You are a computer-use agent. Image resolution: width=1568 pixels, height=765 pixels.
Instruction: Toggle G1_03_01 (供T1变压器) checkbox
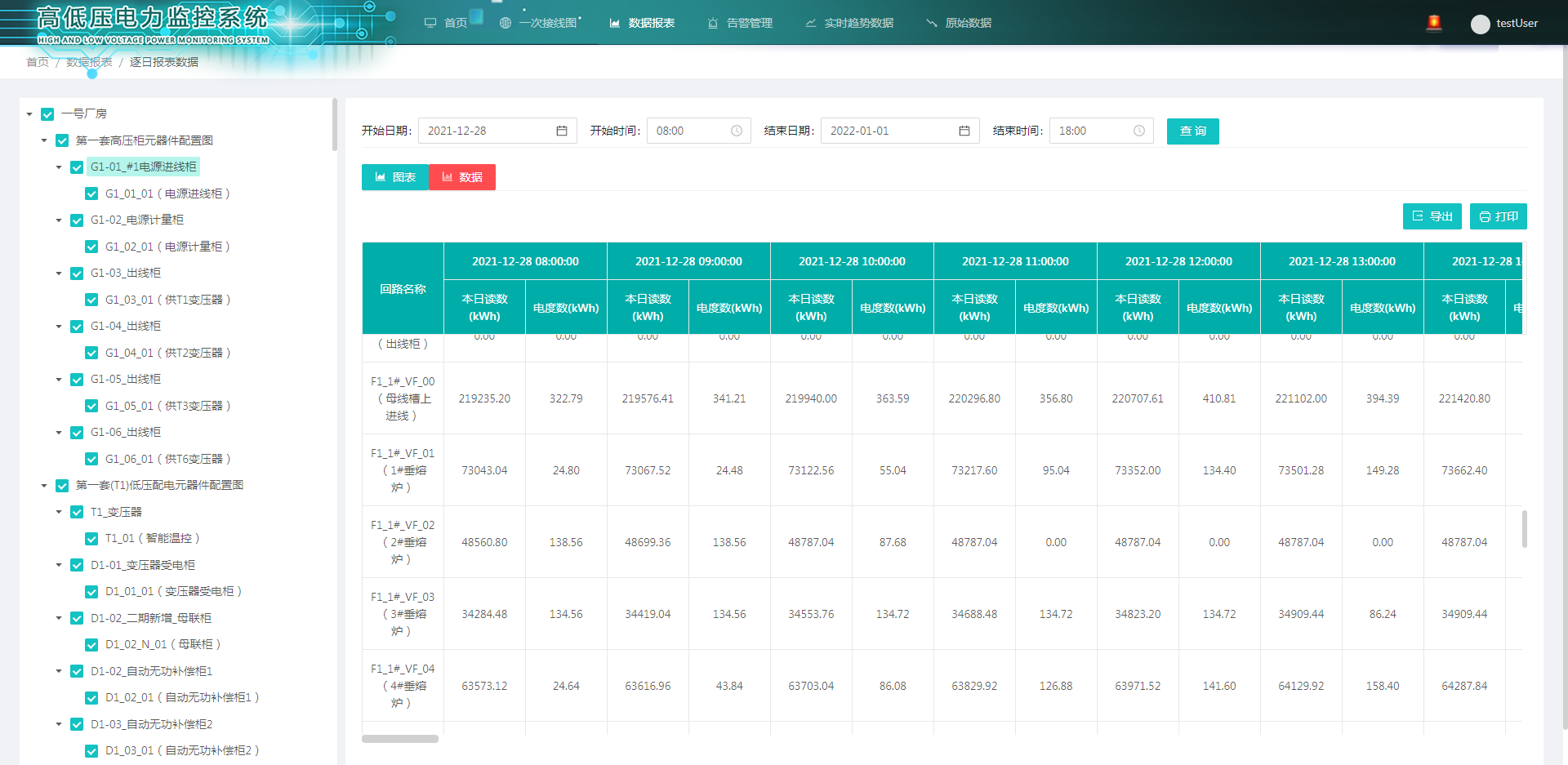(x=91, y=300)
